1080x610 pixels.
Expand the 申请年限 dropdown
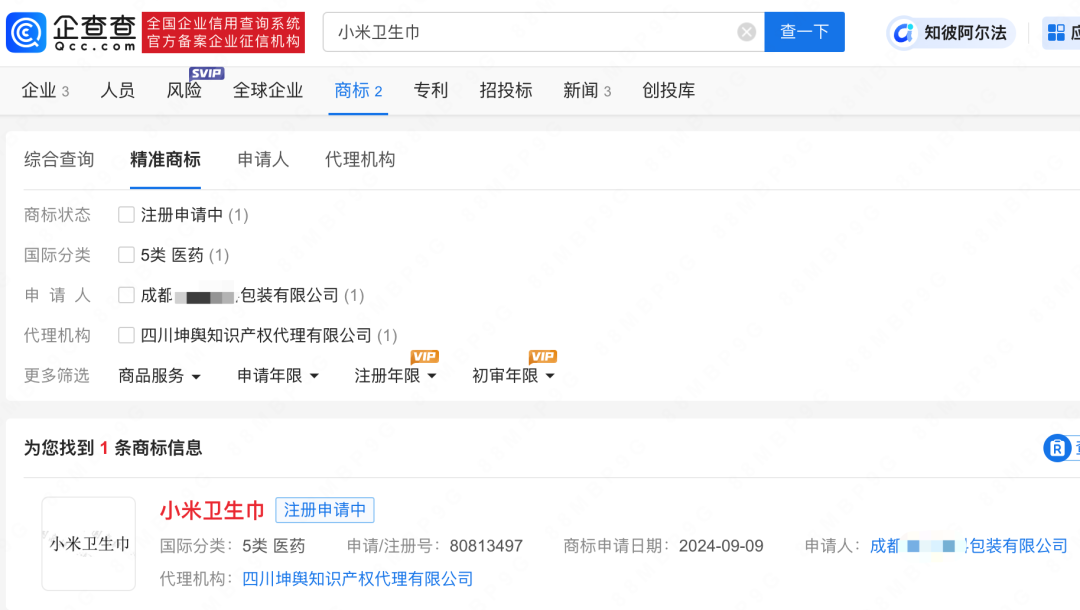point(278,376)
